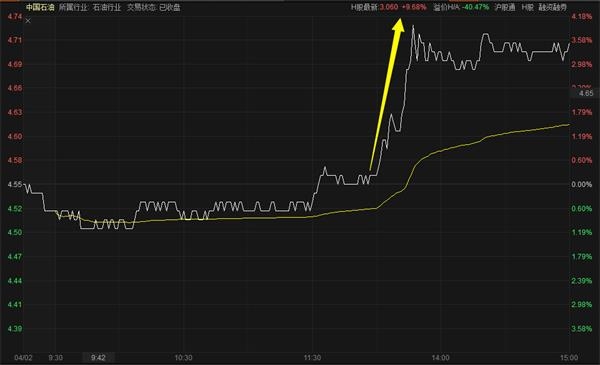Click the 交易状态 已收盘 status text
Image resolution: width=600 pixels, height=365 pixels.
153,7
